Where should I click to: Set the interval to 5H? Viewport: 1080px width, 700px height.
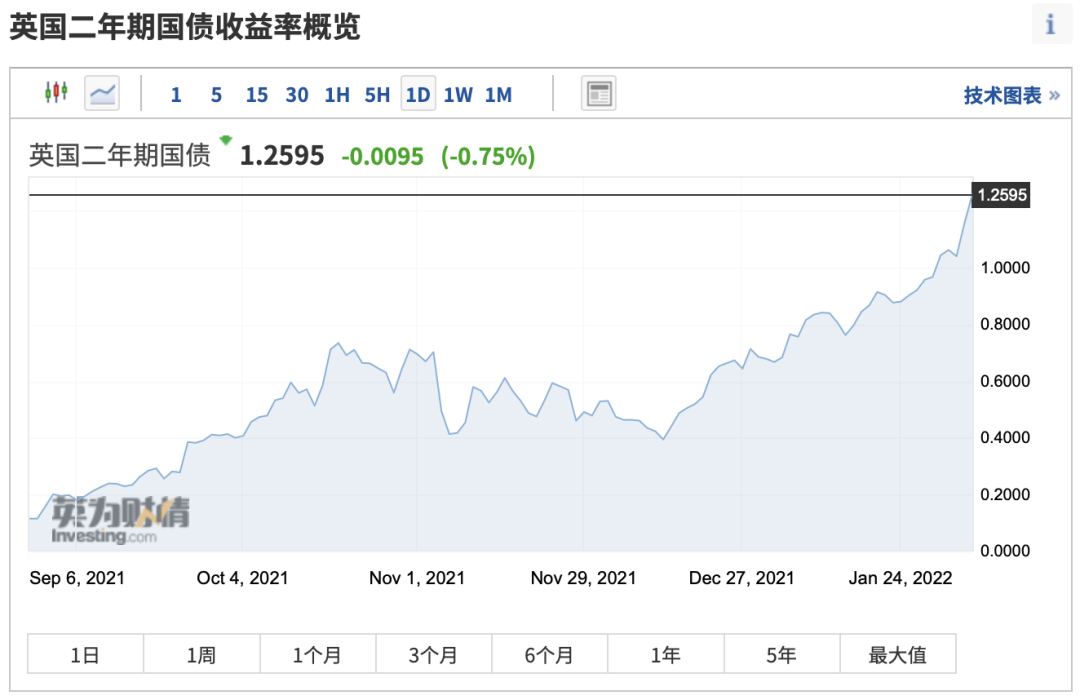(x=377, y=95)
